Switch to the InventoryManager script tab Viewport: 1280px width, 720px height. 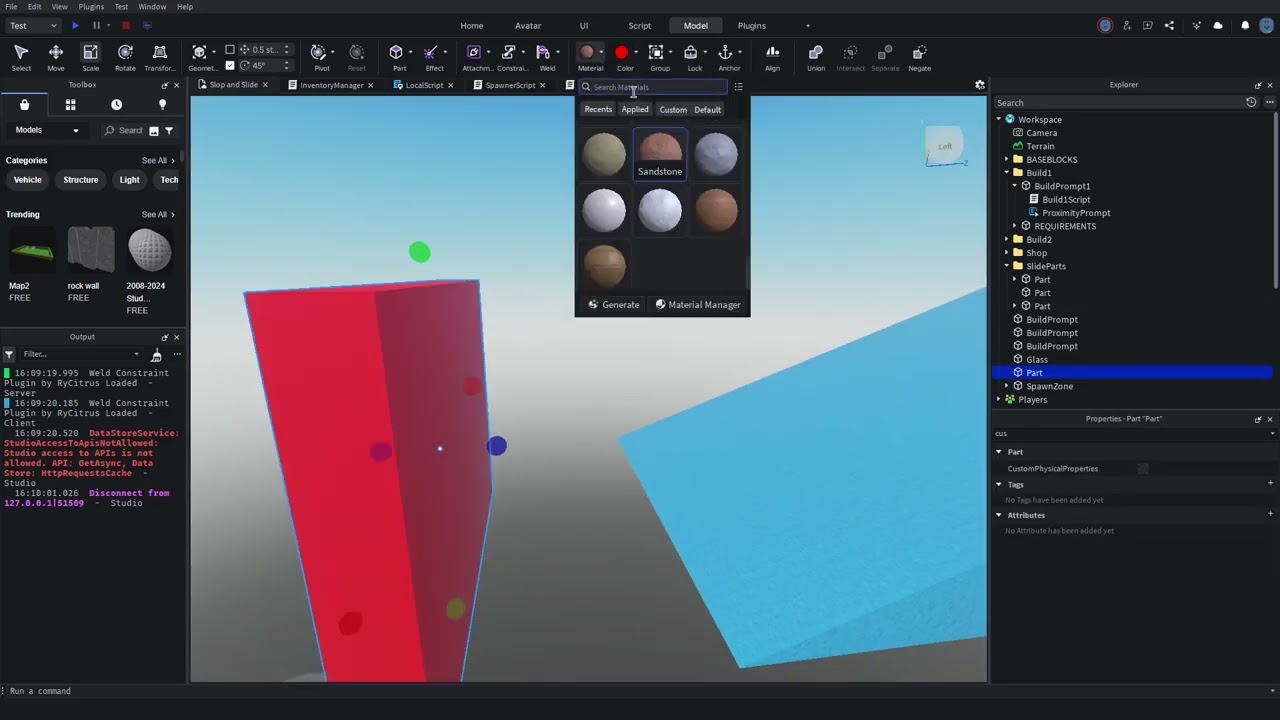tap(331, 85)
